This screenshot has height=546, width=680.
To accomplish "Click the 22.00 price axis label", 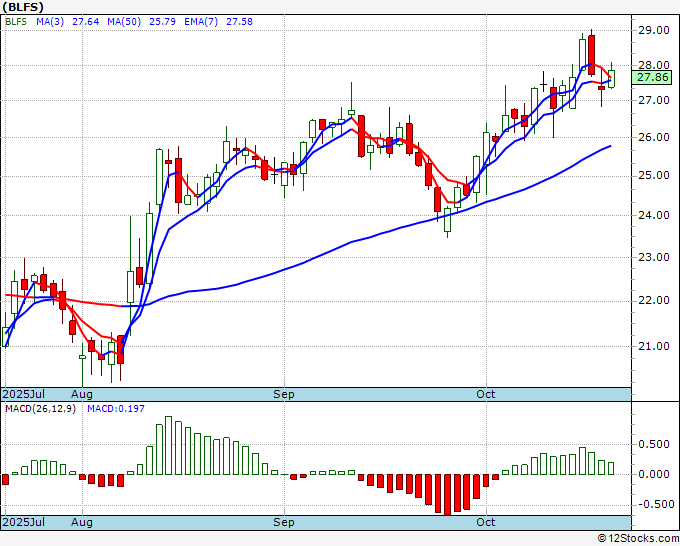I will tap(653, 300).
